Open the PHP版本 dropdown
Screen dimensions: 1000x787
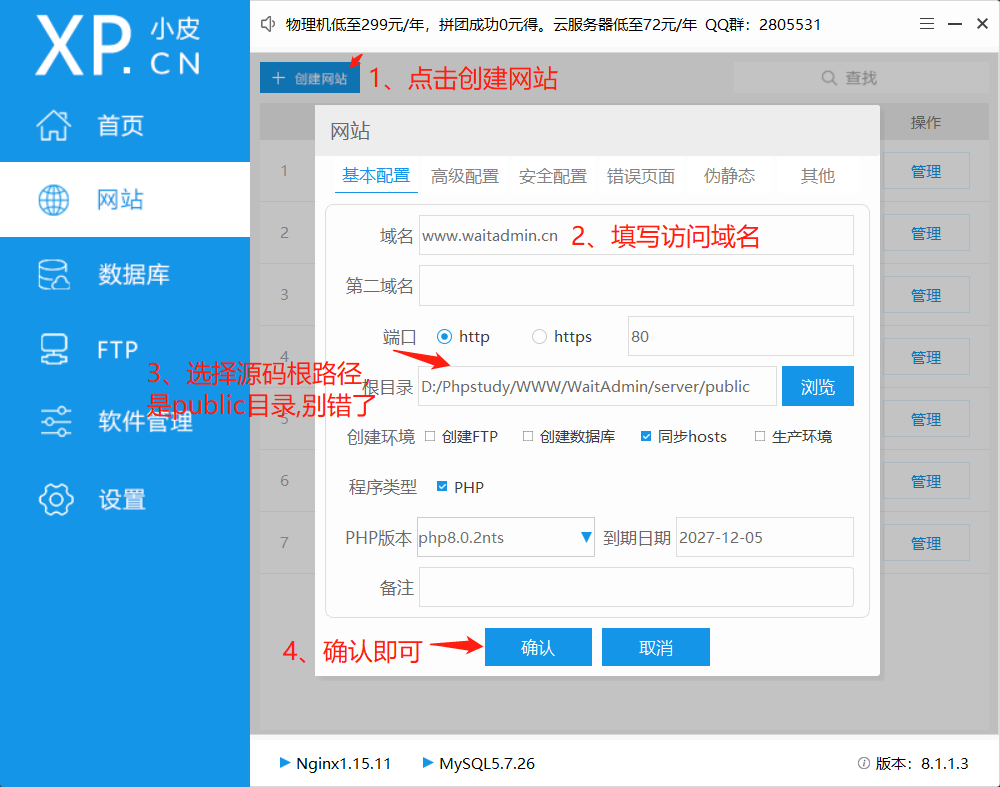point(506,537)
